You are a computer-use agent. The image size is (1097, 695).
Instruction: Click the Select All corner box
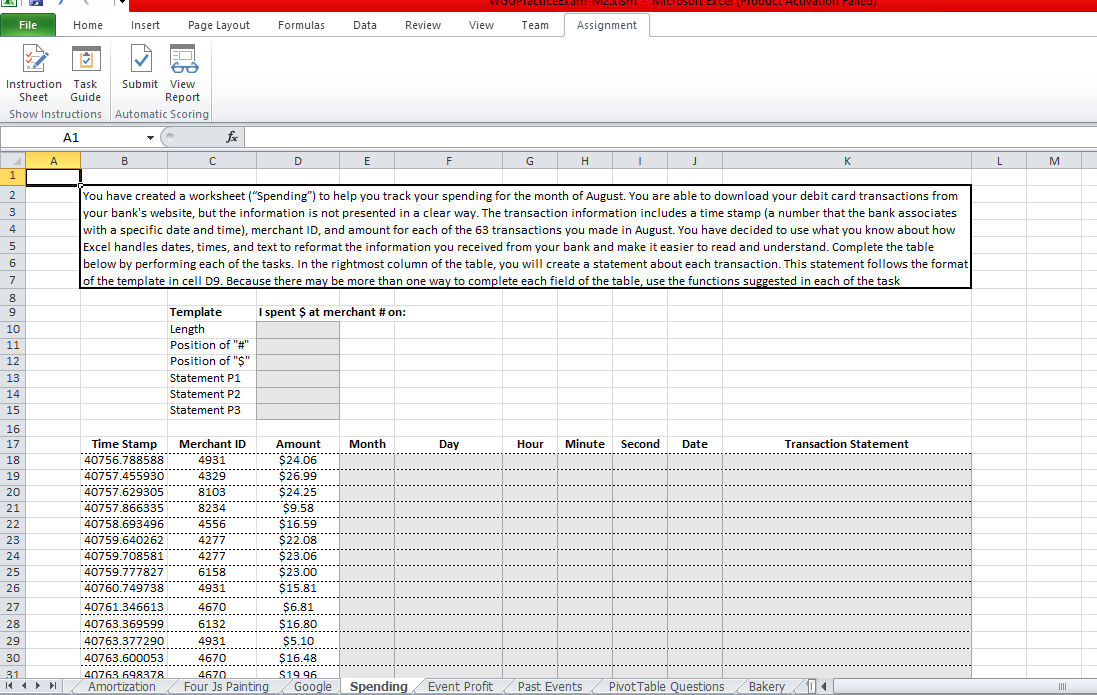coord(13,161)
